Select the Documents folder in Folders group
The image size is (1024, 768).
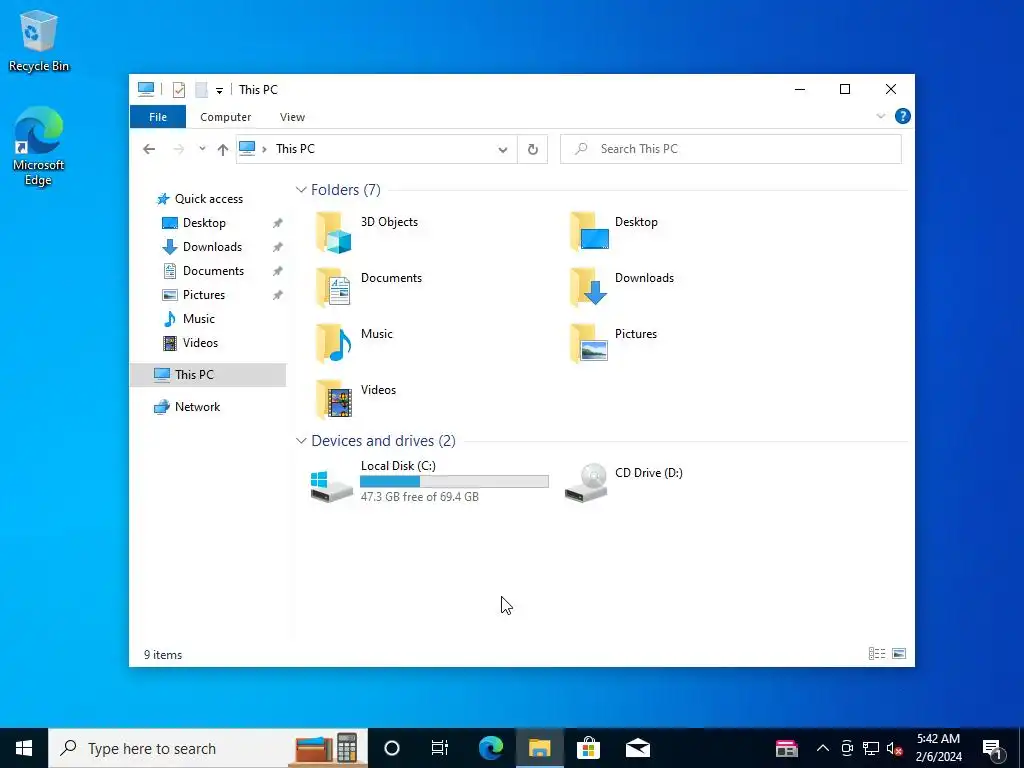point(369,287)
